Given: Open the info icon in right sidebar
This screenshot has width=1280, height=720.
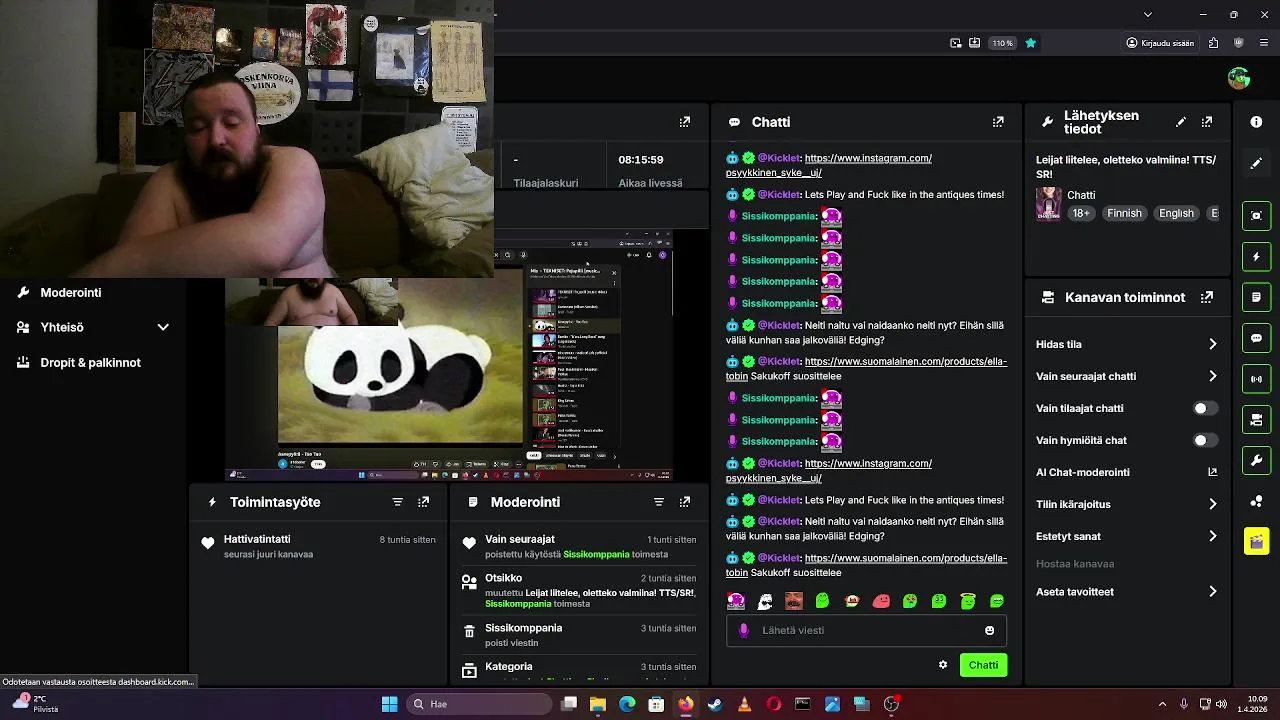Looking at the screenshot, I should [1256, 122].
